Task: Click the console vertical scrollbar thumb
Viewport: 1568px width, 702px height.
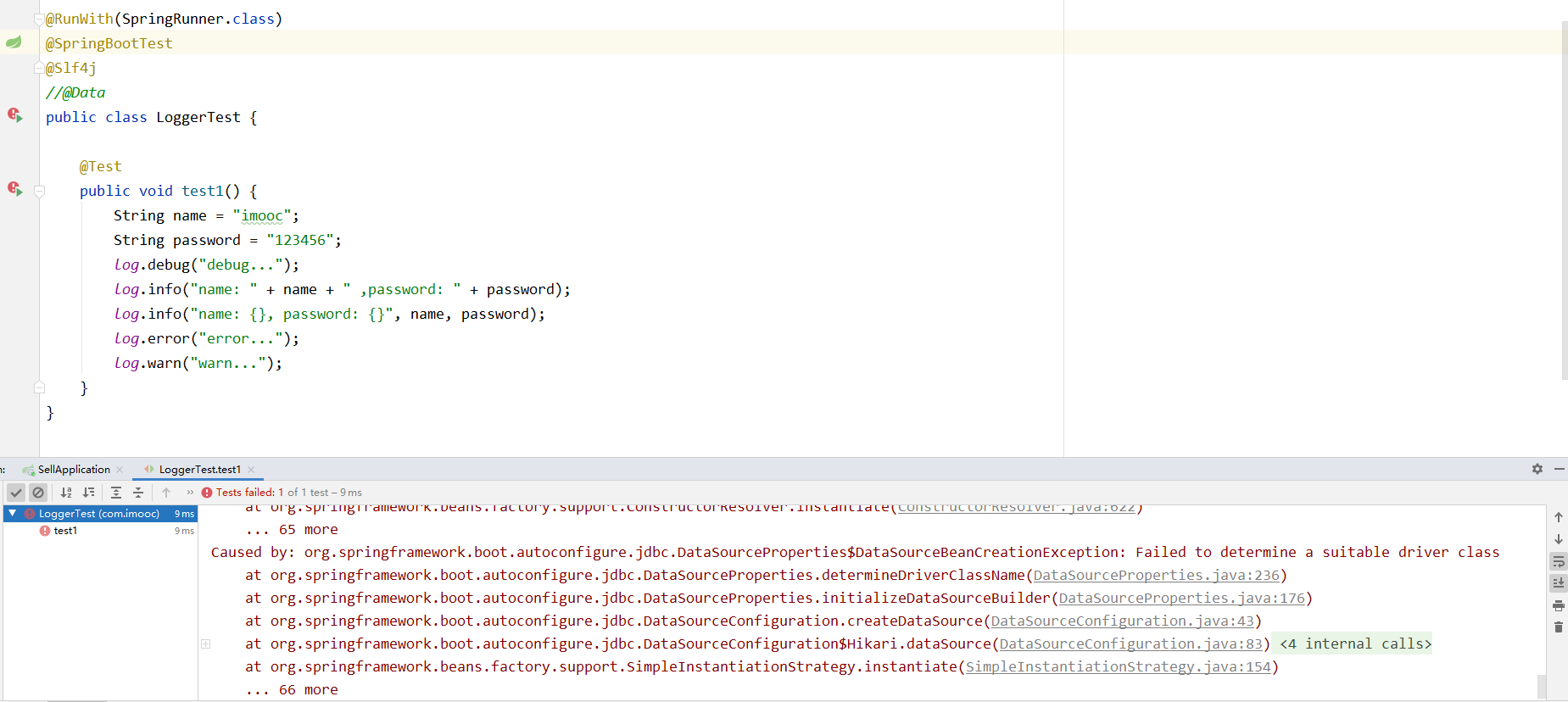Action: click(x=1542, y=686)
